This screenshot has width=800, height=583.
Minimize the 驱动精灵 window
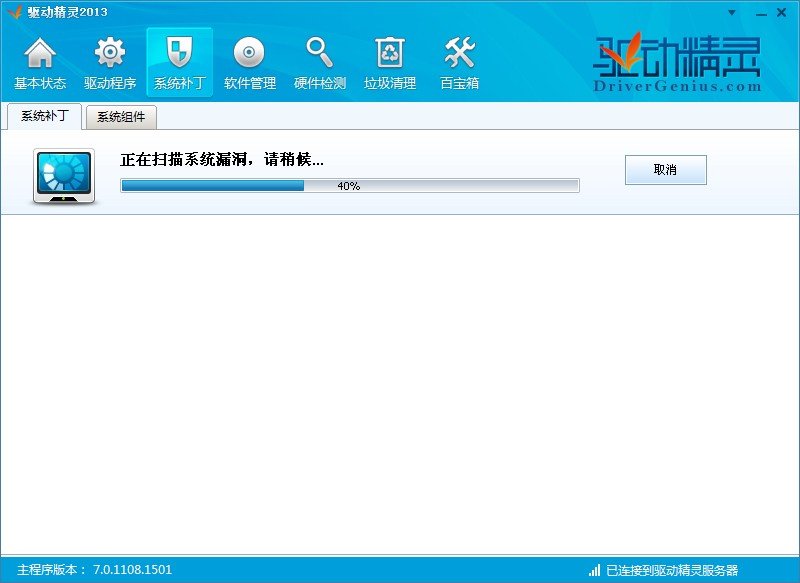761,13
